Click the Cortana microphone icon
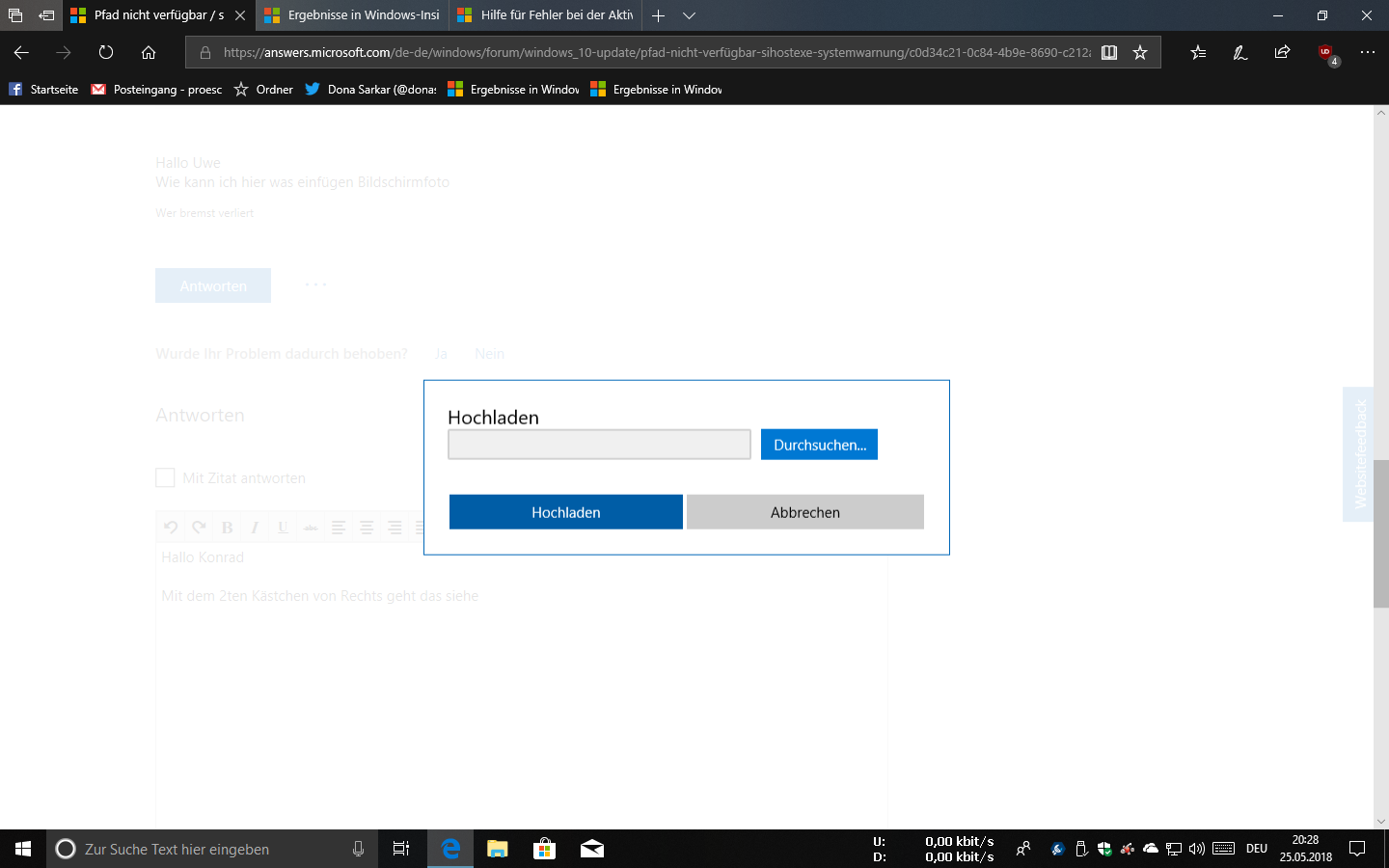This screenshot has width=1389, height=868. [358, 849]
